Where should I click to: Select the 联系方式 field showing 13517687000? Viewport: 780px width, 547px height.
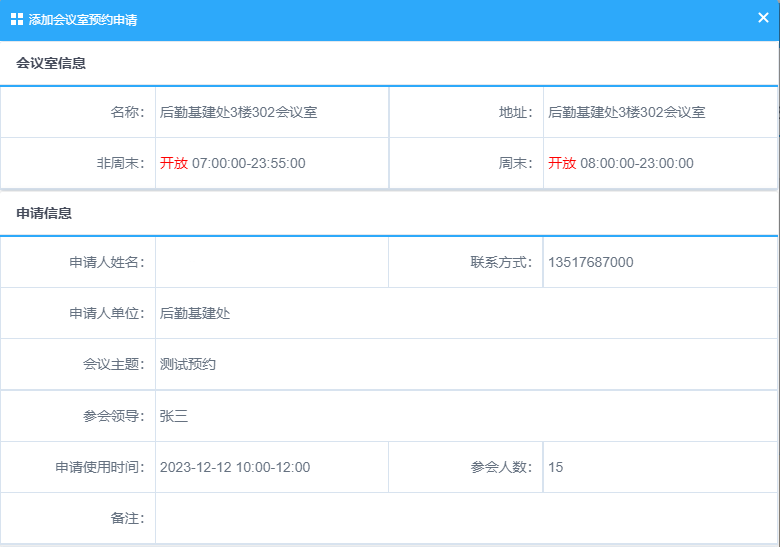point(659,262)
